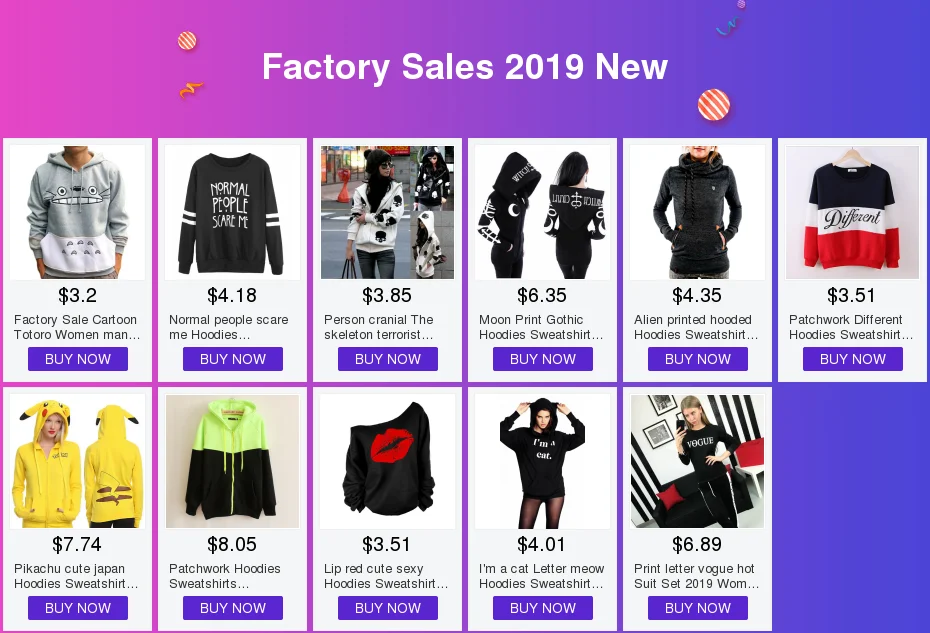Open the 'Person cranial The skeleton terrorist' title
Viewport: 930px width, 633px height.
pos(378,327)
